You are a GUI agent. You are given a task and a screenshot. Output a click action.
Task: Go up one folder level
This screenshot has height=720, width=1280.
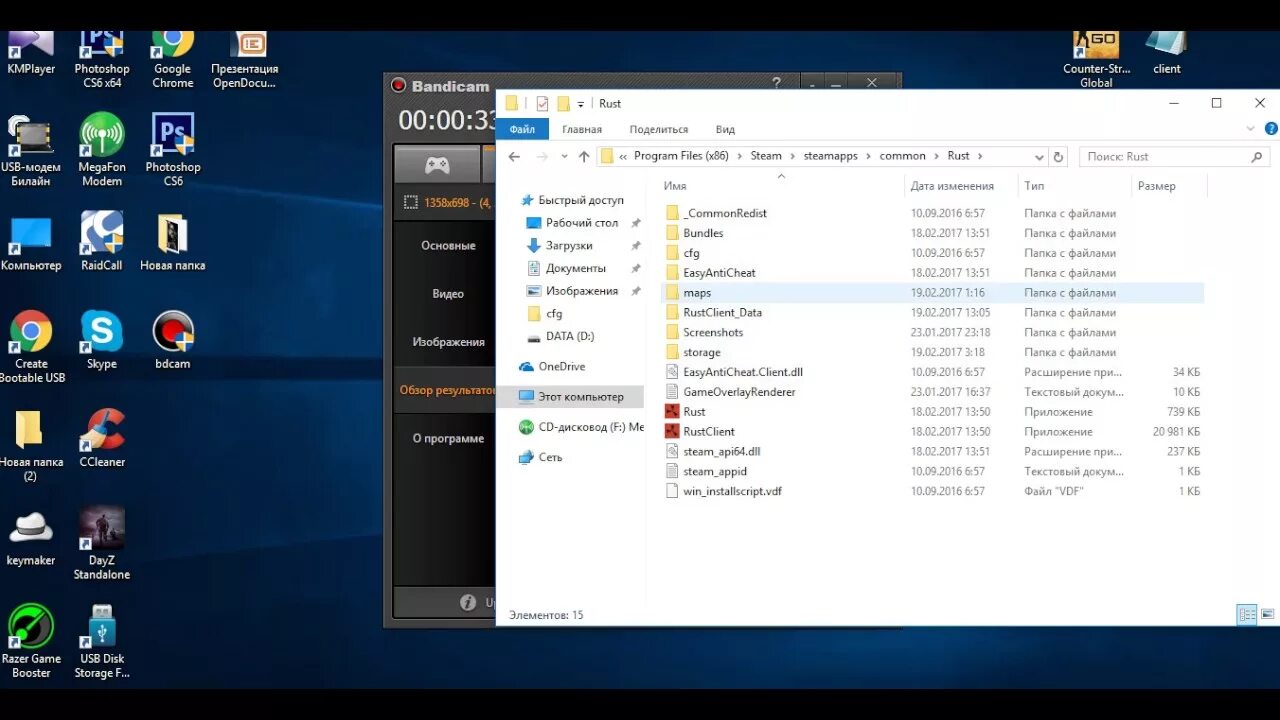point(584,157)
